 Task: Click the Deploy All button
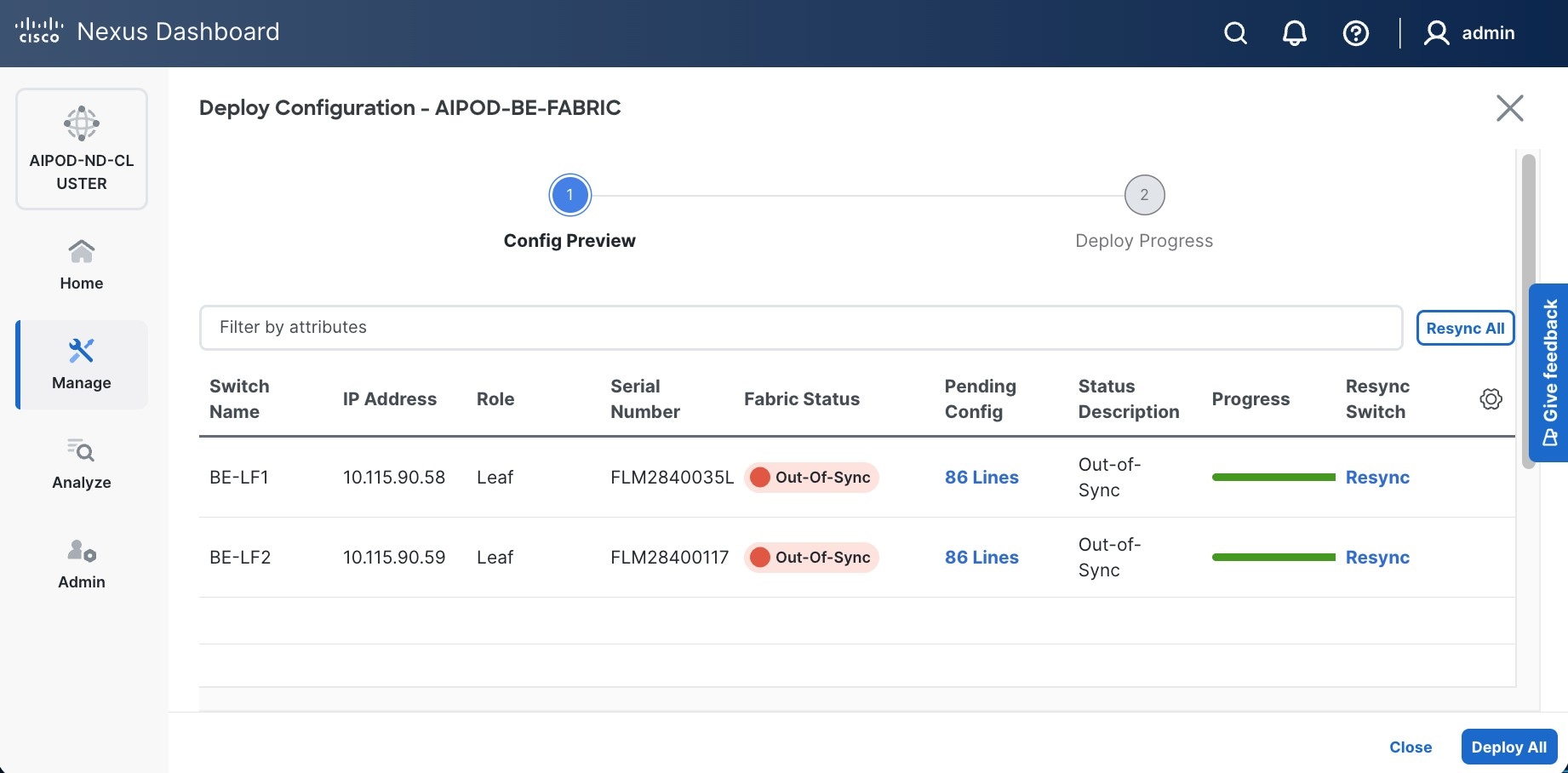tap(1508, 747)
